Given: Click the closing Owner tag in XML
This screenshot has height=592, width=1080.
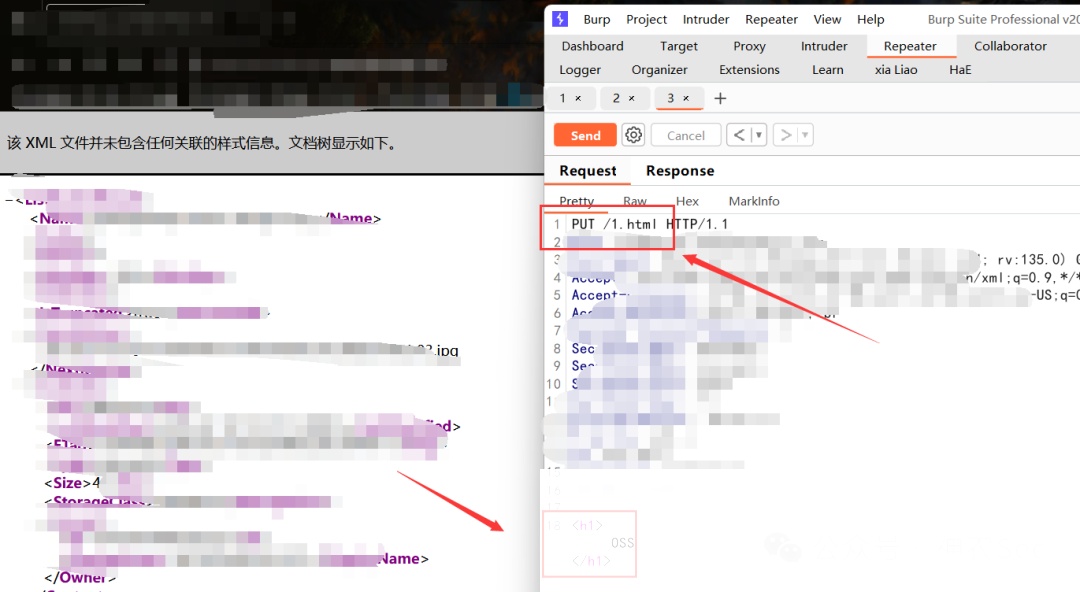Looking at the screenshot, I should (x=80, y=578).
